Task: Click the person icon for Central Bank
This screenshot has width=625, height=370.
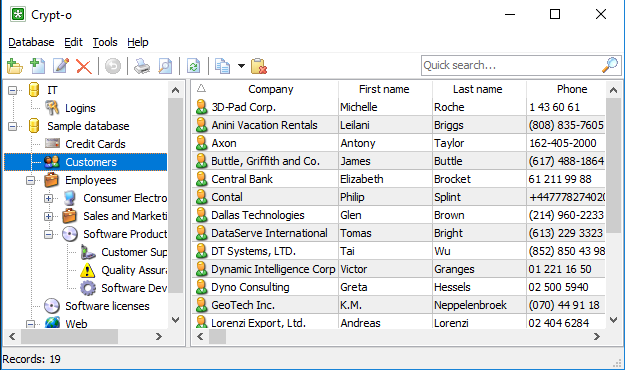Action: [202, 179]
